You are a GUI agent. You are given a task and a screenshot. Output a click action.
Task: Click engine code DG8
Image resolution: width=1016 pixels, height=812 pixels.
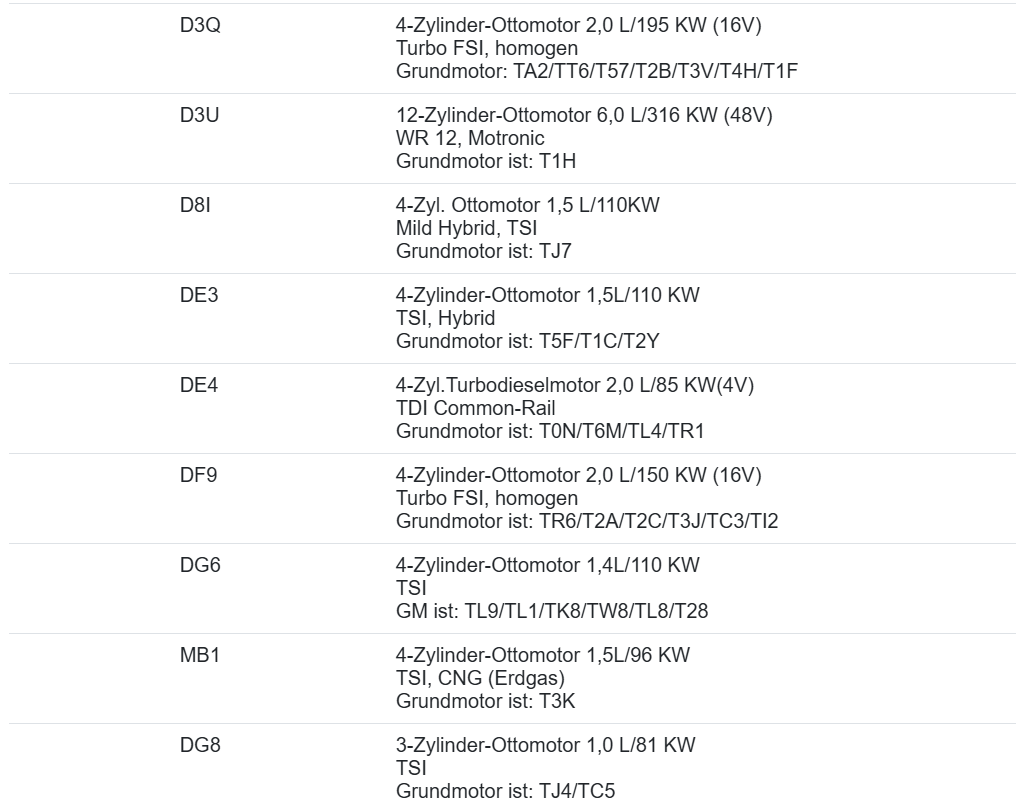pyautogui.click(x=200, y=745)
